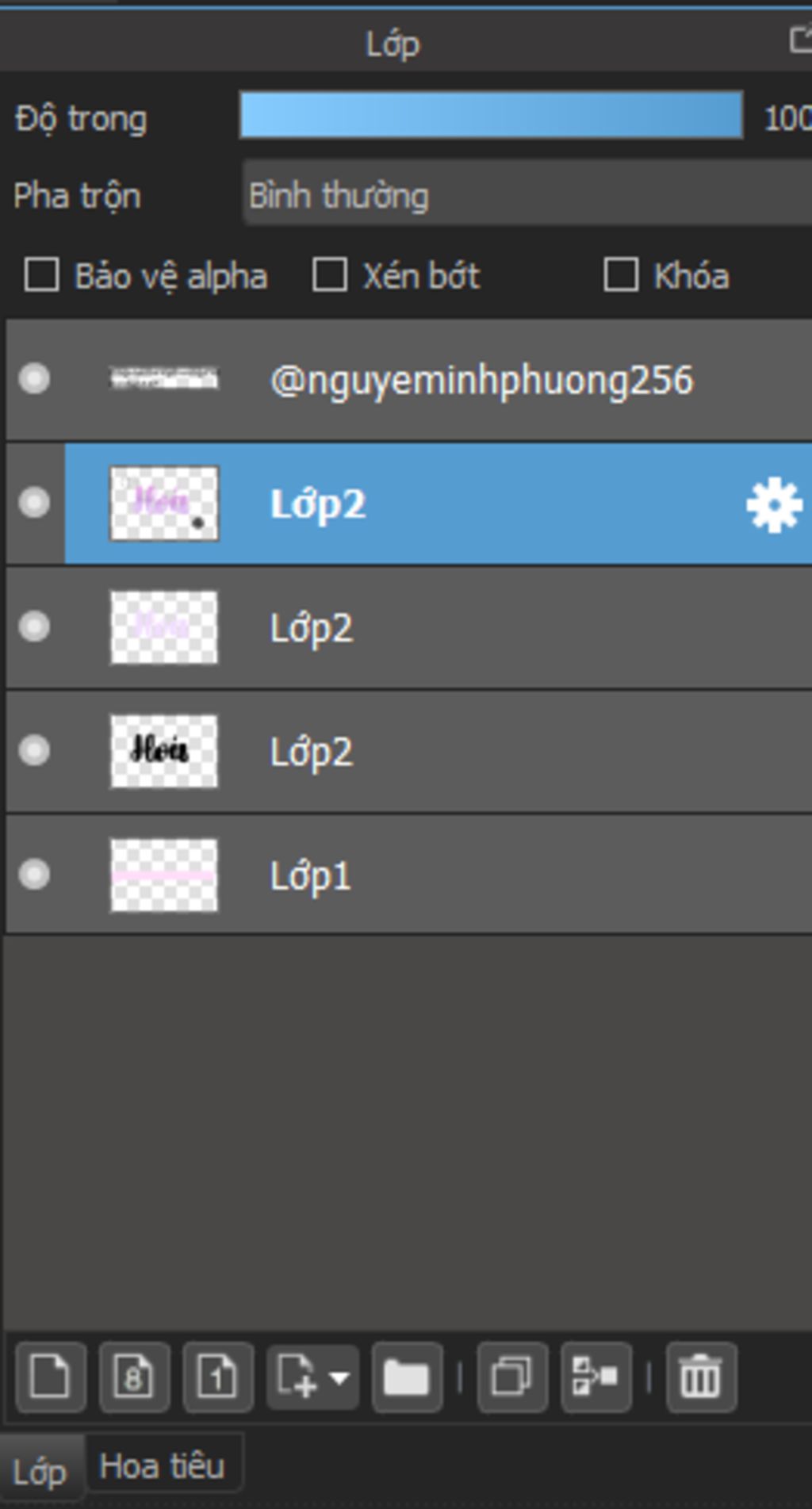Pop out the Lớp panel
812x1509 pixels.
click(x=801, y=40)
